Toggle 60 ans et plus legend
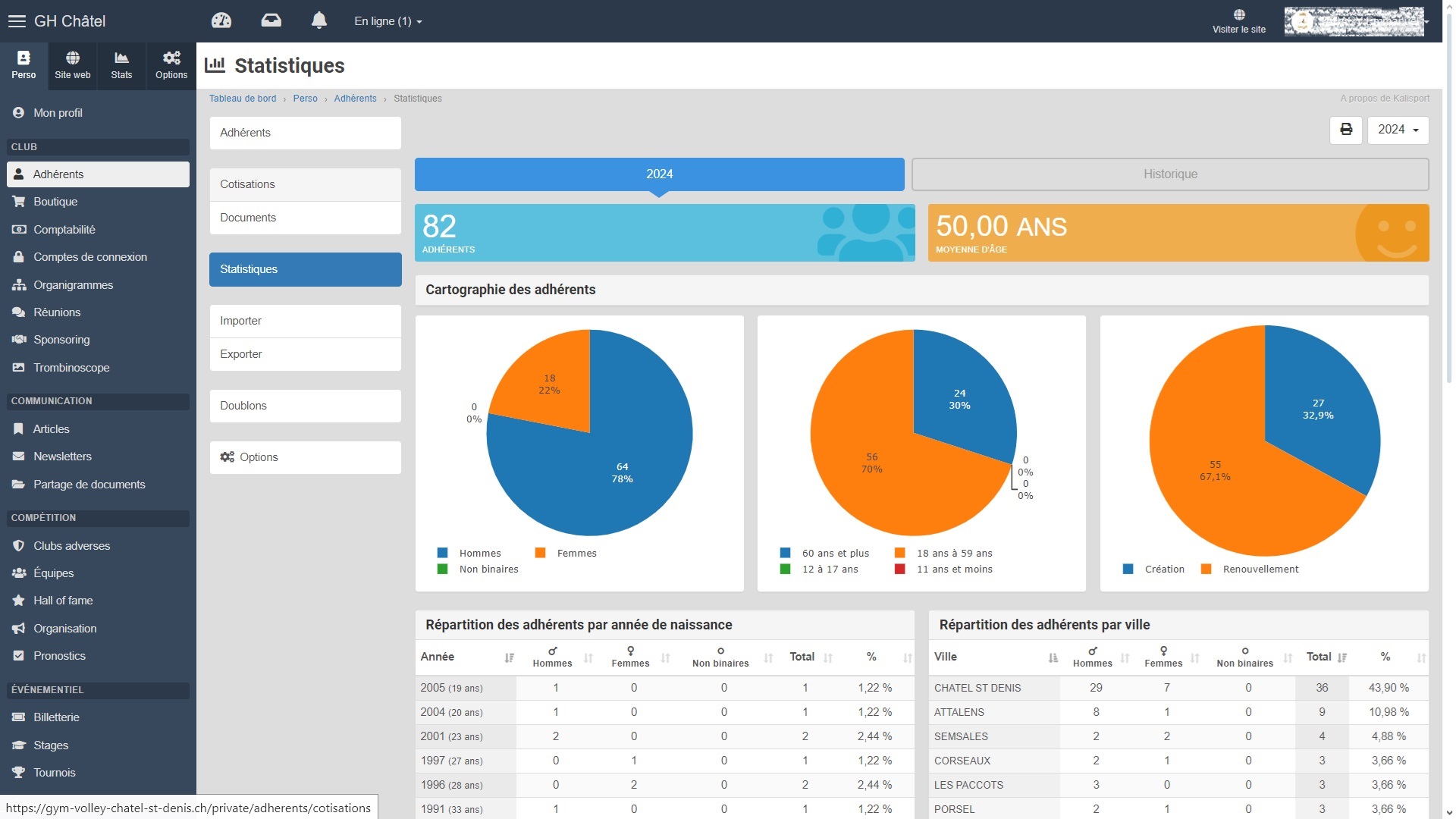1456x819 pixels. coord(835,554)
